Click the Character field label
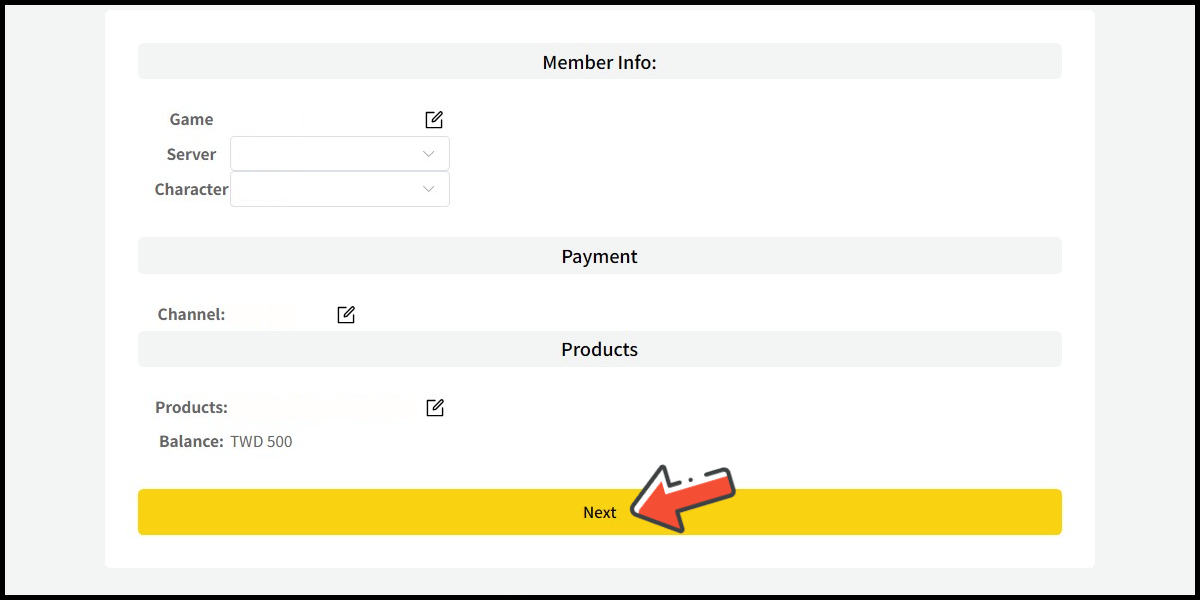This screenshot has width=1200, height=600. tap(191, 189)
